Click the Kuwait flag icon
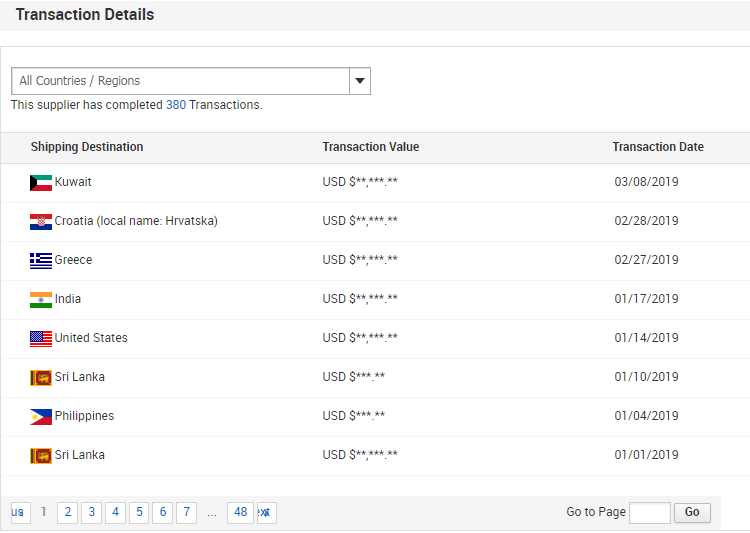 (41, 183)
